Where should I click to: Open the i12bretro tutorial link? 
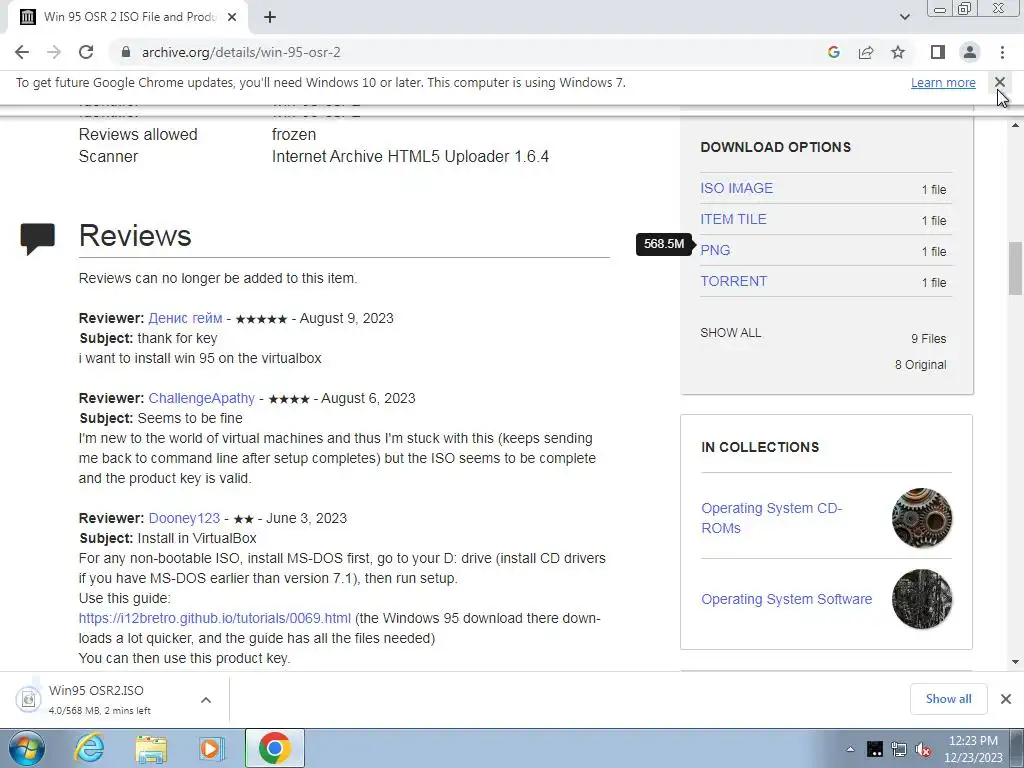[214, 618]
